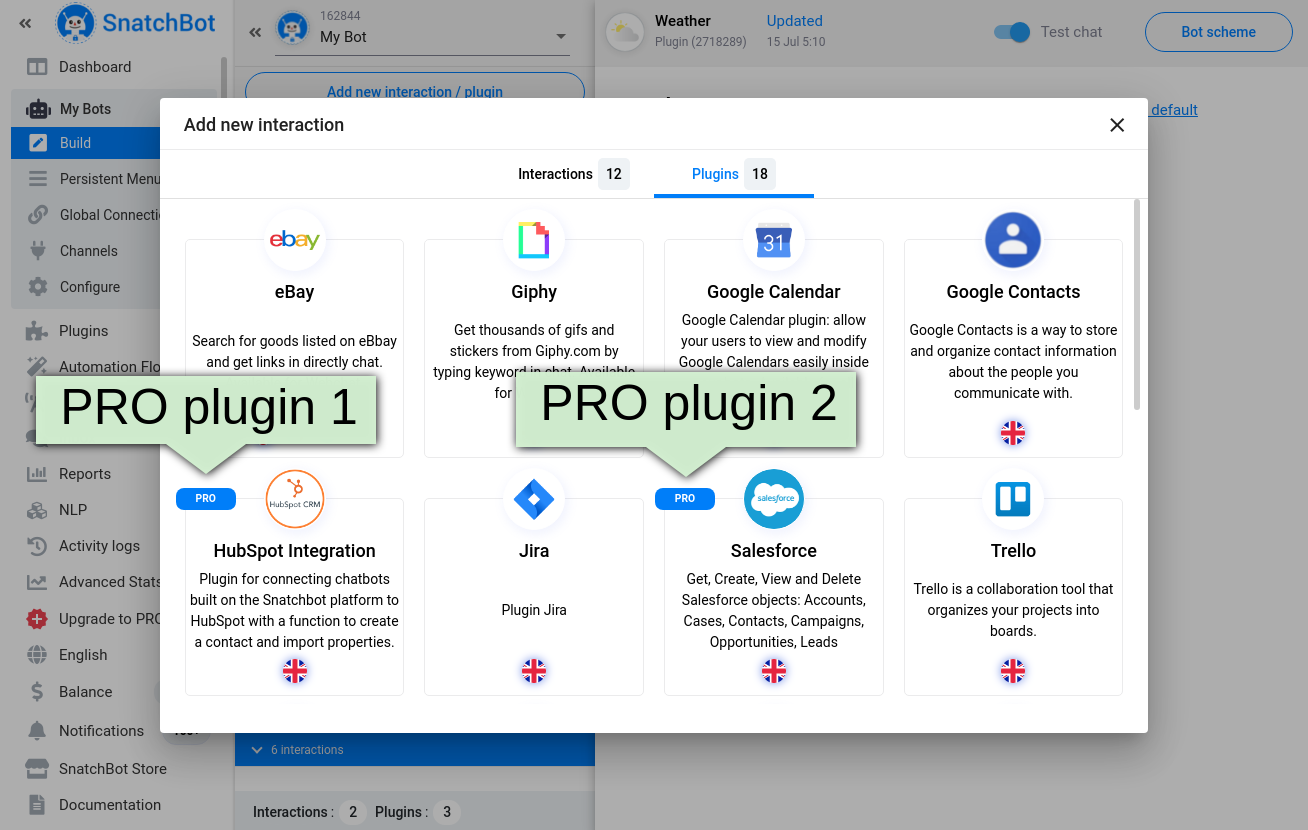Image resolution: width=1308 pixels, height=830 pixels.
Task: Click the NLP icon in sidebar
Action: (37, 510)
